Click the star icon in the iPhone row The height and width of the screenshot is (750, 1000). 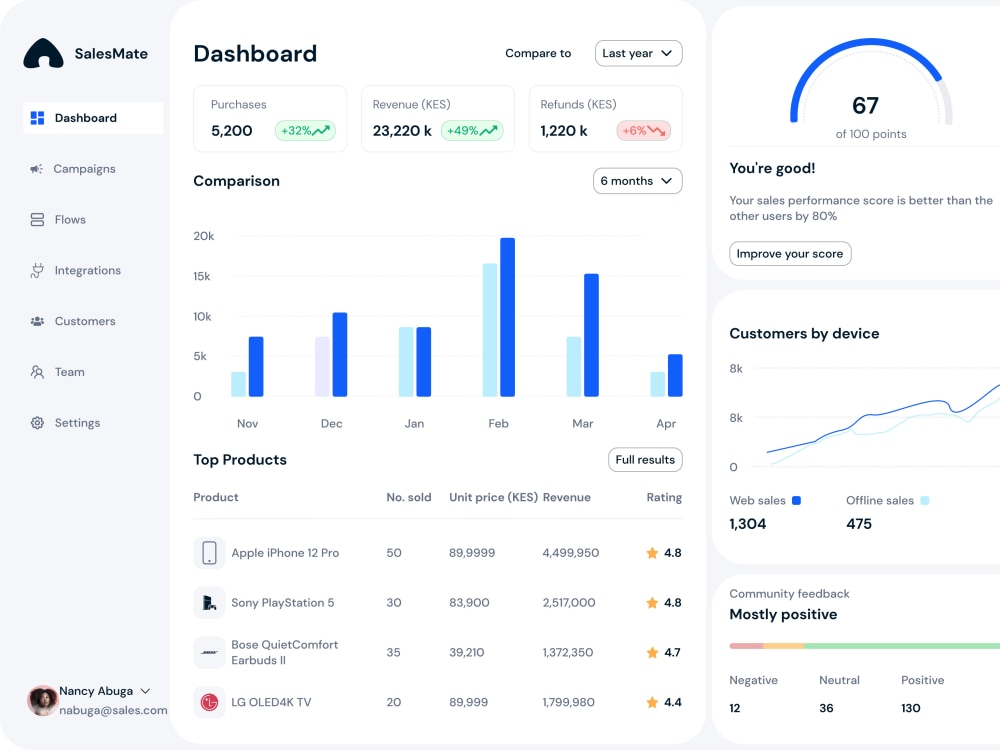click(x=652, y=553)
